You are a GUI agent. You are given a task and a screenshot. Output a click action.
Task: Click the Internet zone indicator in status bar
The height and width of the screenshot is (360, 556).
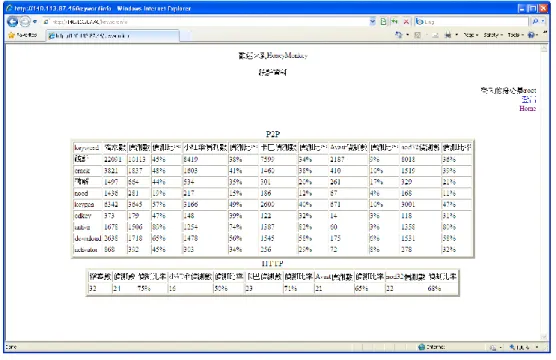[432, 347]
